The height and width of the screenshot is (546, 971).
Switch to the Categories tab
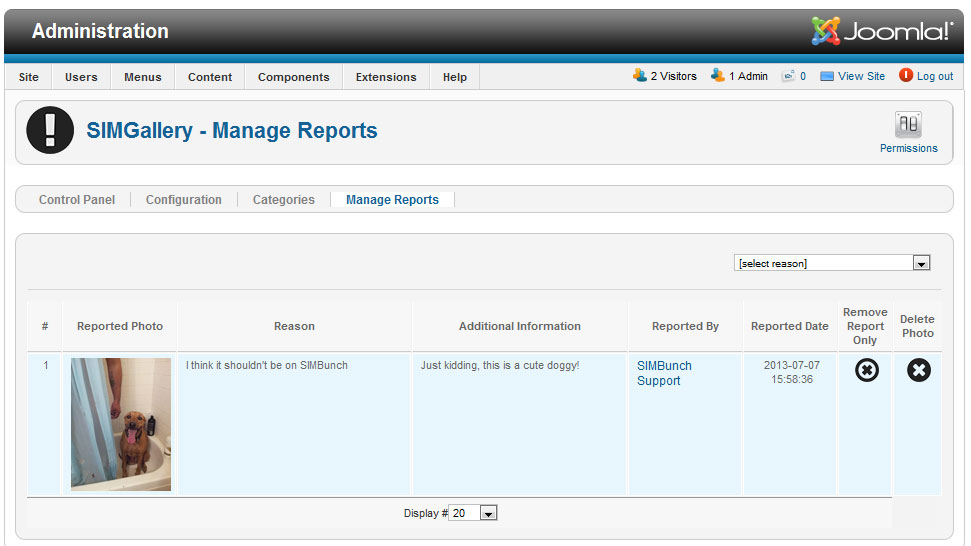tap(284, 199)
